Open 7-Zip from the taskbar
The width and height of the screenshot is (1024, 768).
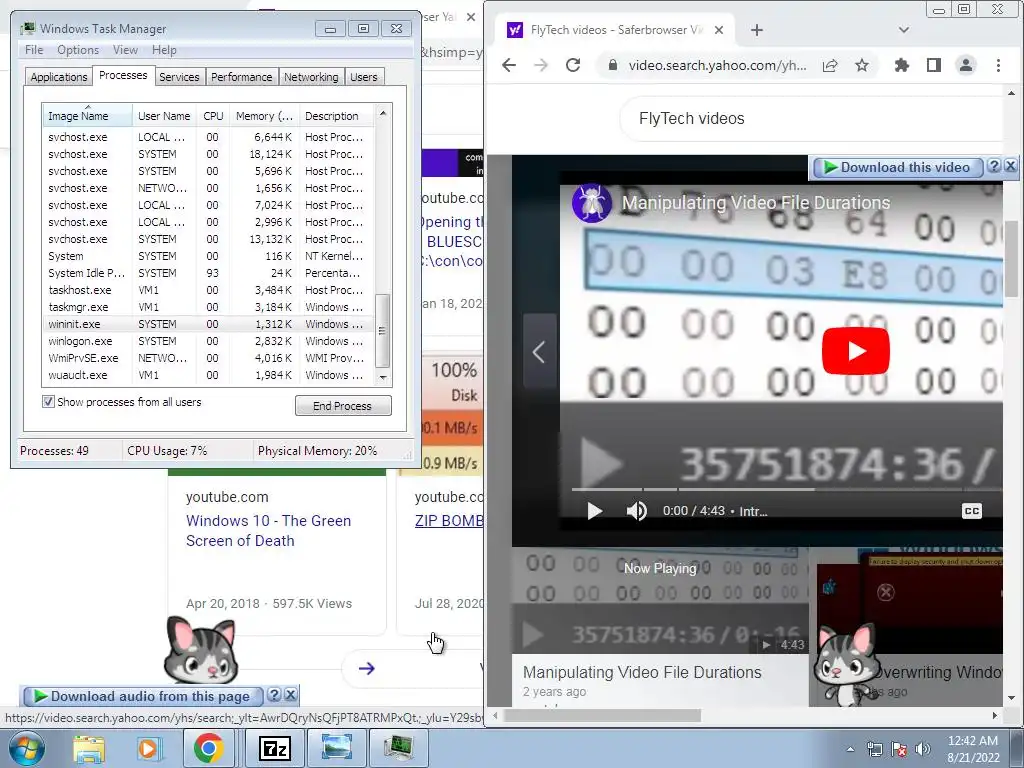click(x=274, y=748)
